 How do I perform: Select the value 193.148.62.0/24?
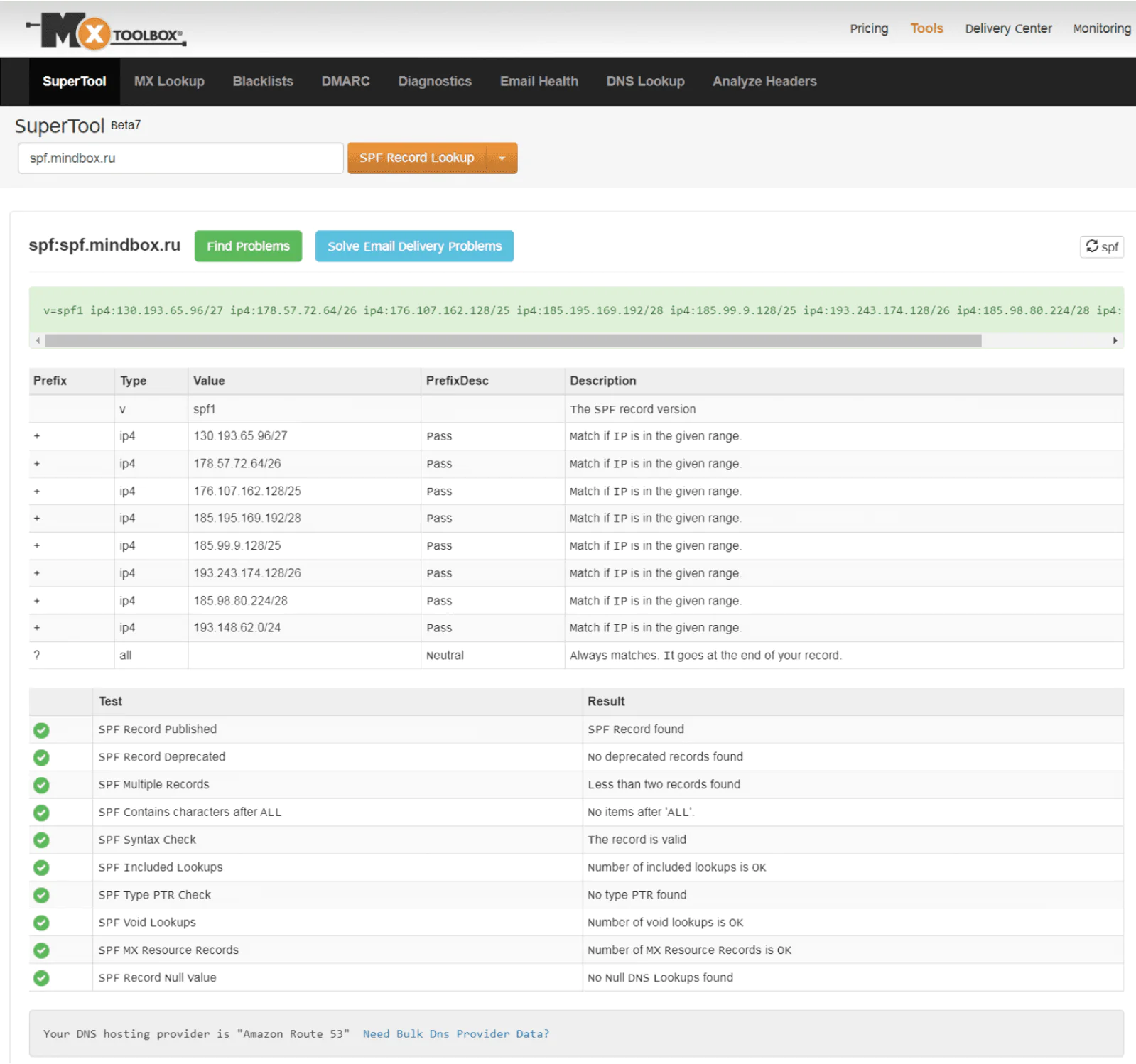click(237, 628)
